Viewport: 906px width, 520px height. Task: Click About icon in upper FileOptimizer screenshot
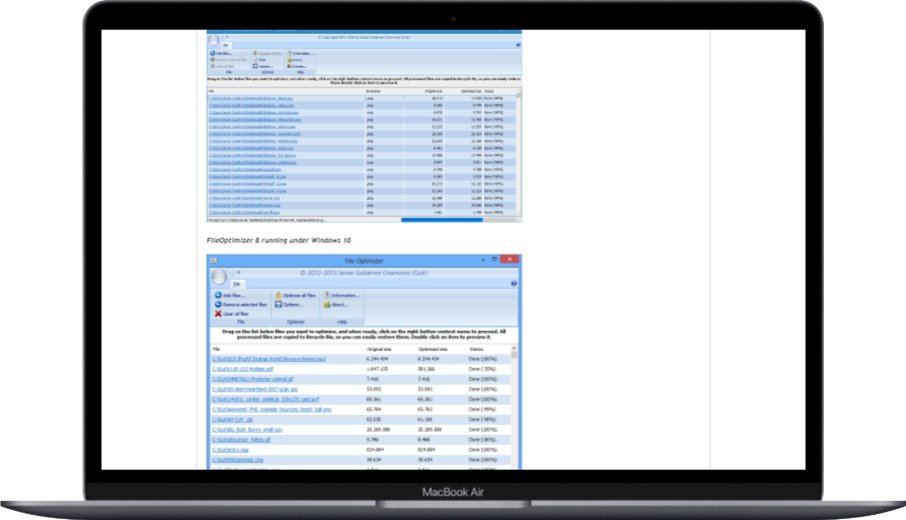pyautogui.click(x=289, y=60)
